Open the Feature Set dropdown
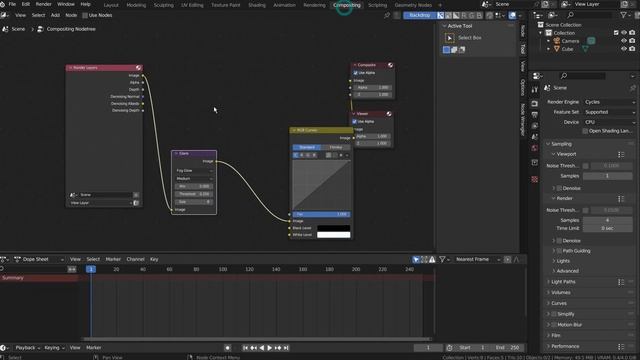640x360 pixels. (x=609, y=112)
